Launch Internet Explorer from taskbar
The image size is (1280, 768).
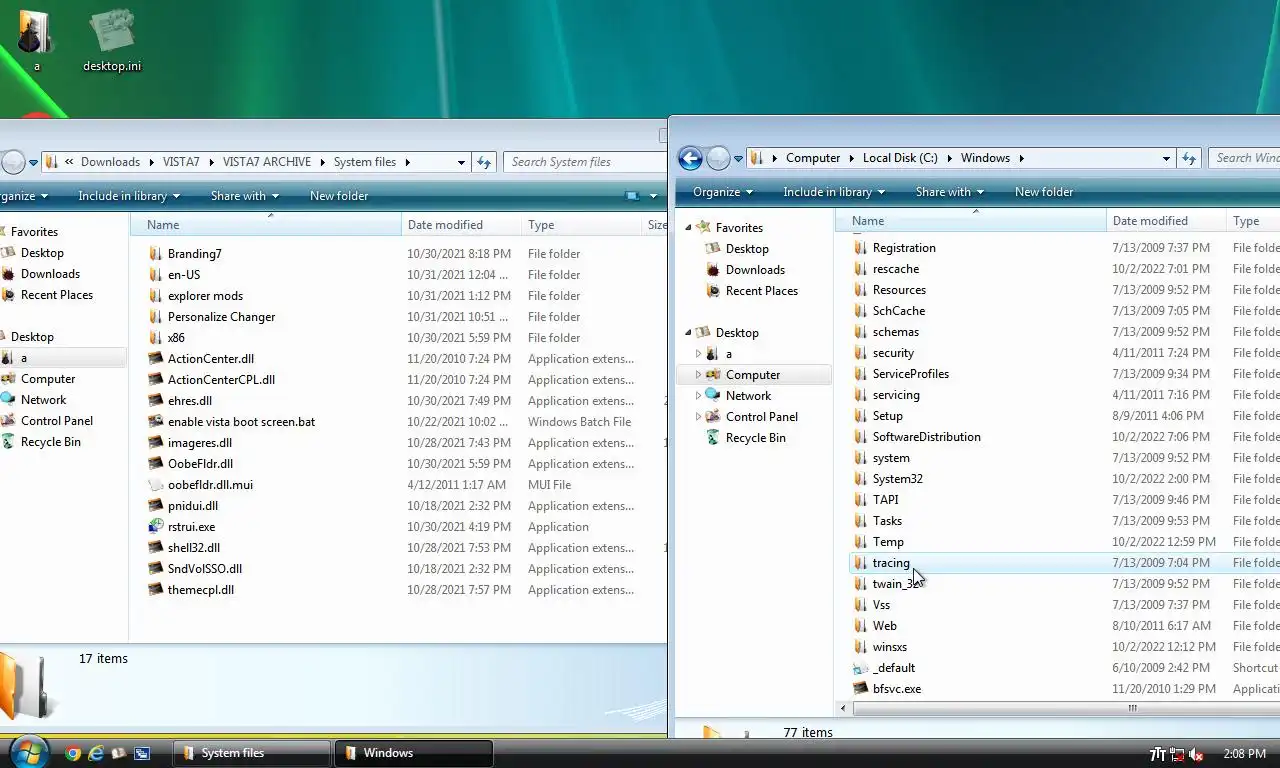pos(96,753)
